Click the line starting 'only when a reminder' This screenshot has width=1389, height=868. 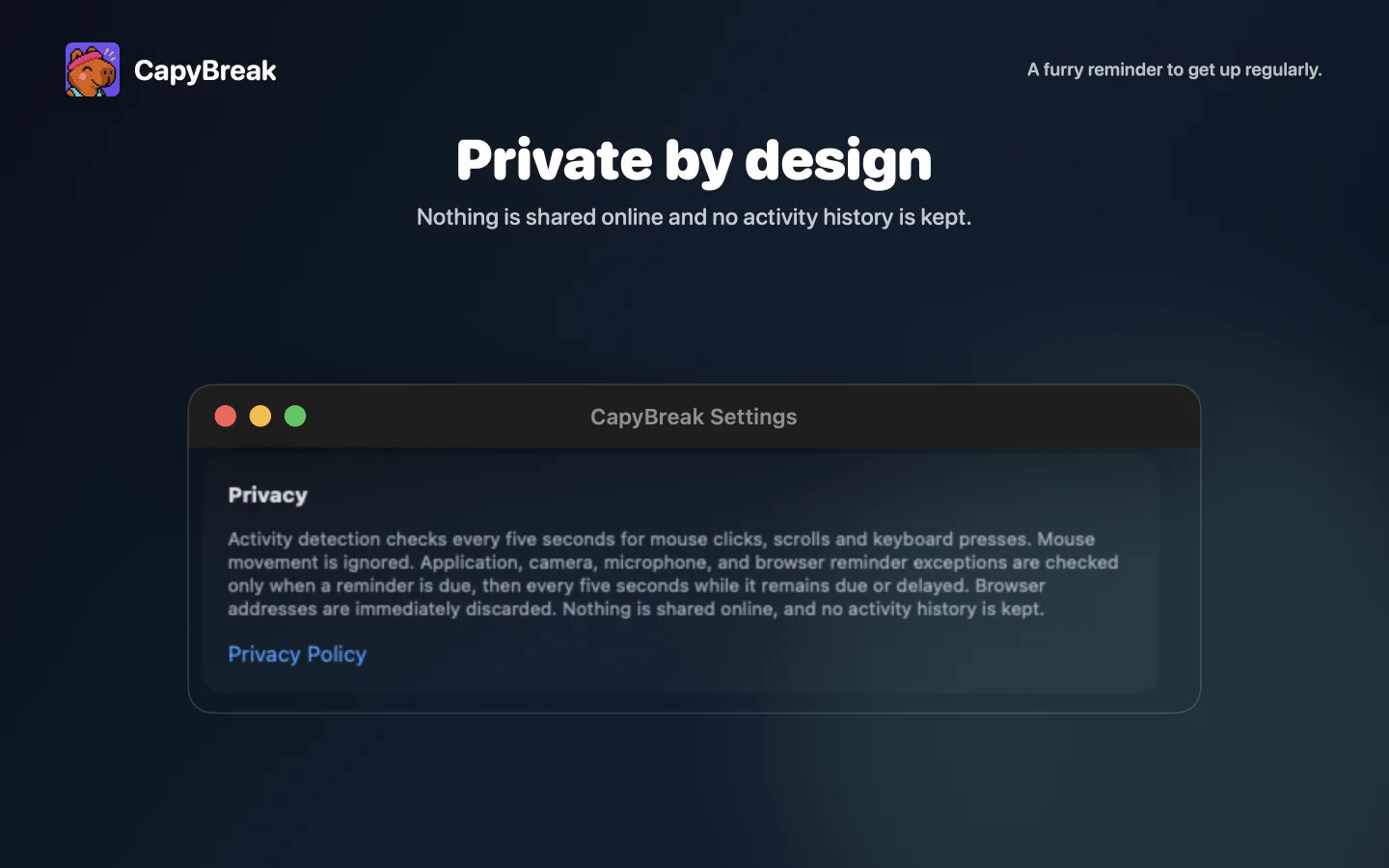(x=636, y=585)
